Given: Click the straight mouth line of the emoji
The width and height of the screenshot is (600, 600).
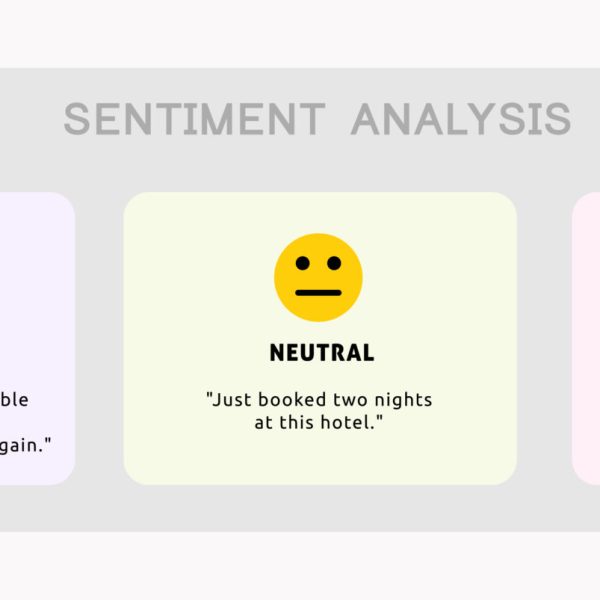Looking at the screenshot, I should (x=318, y=293).
